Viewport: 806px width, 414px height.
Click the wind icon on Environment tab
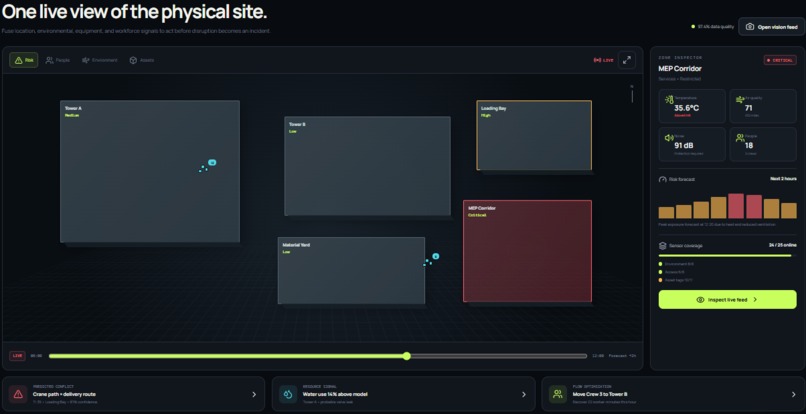(x=86, y=60)
